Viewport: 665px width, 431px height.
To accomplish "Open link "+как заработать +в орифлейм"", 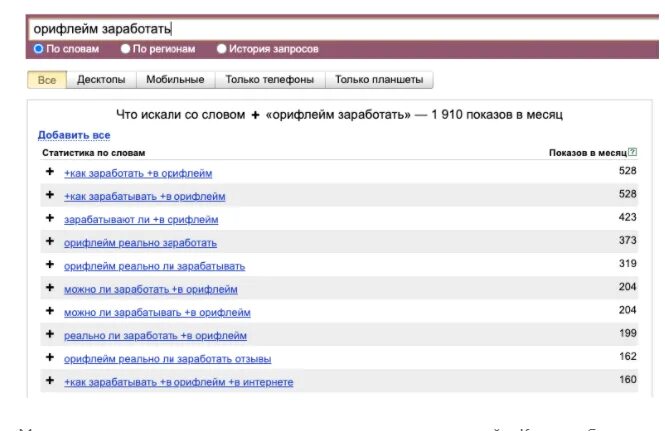I will (x=138, y=173).
